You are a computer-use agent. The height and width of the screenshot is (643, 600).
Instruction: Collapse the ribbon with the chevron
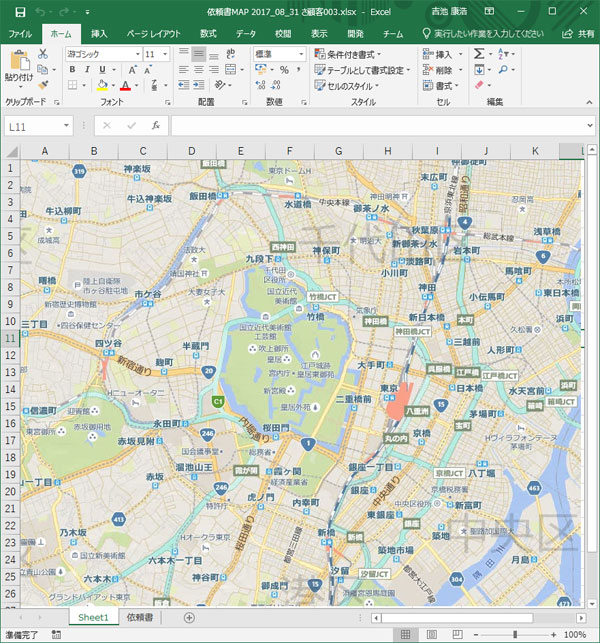pyautogui.click(x=589, y=102)
